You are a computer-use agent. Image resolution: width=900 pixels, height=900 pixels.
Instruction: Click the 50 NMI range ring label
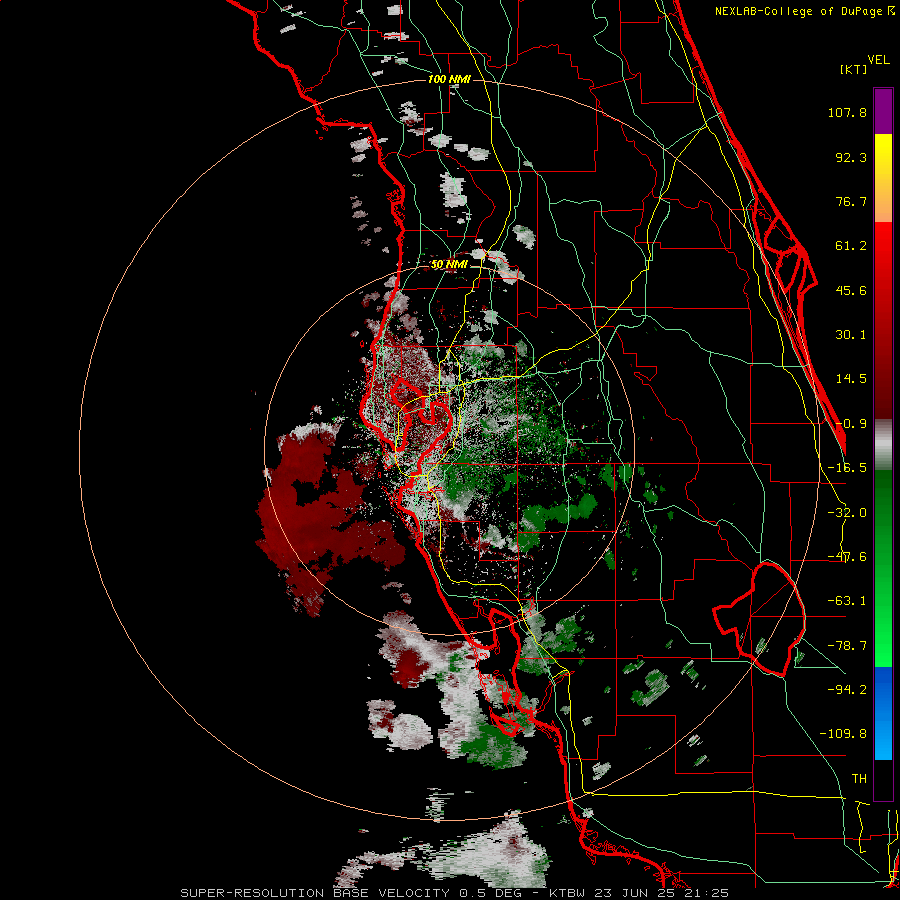[449, 265]
